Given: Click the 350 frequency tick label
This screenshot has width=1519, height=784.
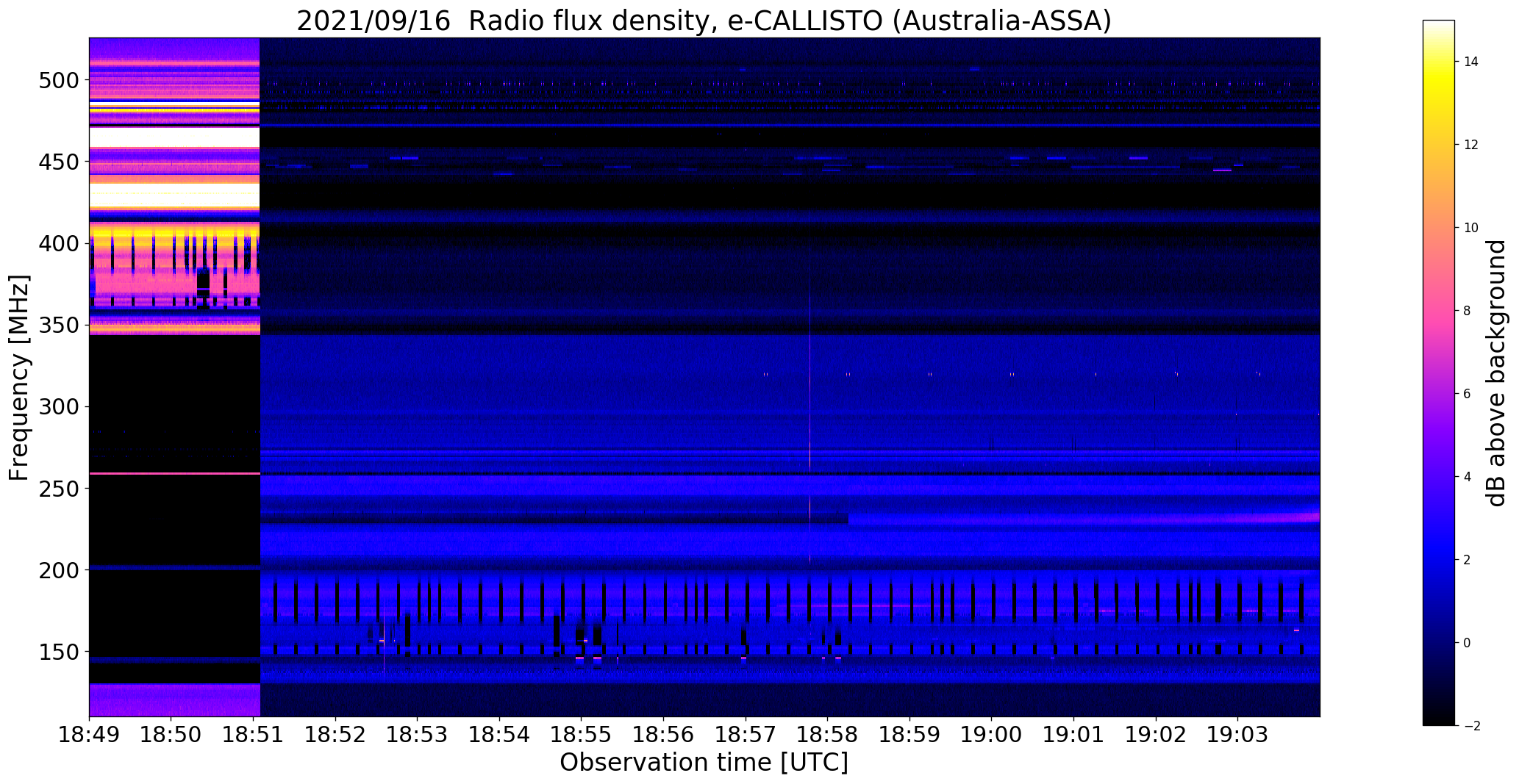Looking at the screenshot, I should tap(58, 325).
